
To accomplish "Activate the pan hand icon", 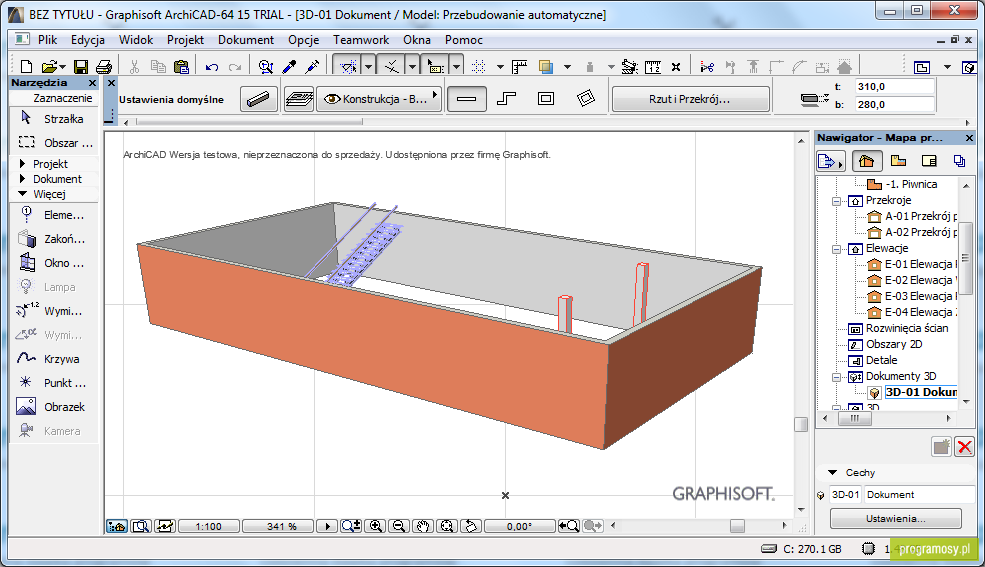I will (x=423, y=526).
